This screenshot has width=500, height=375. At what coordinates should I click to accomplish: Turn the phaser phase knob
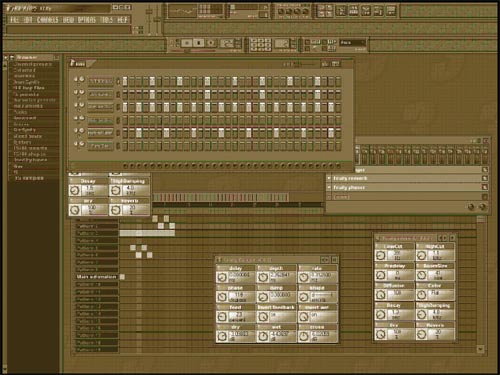coord(222,297)
